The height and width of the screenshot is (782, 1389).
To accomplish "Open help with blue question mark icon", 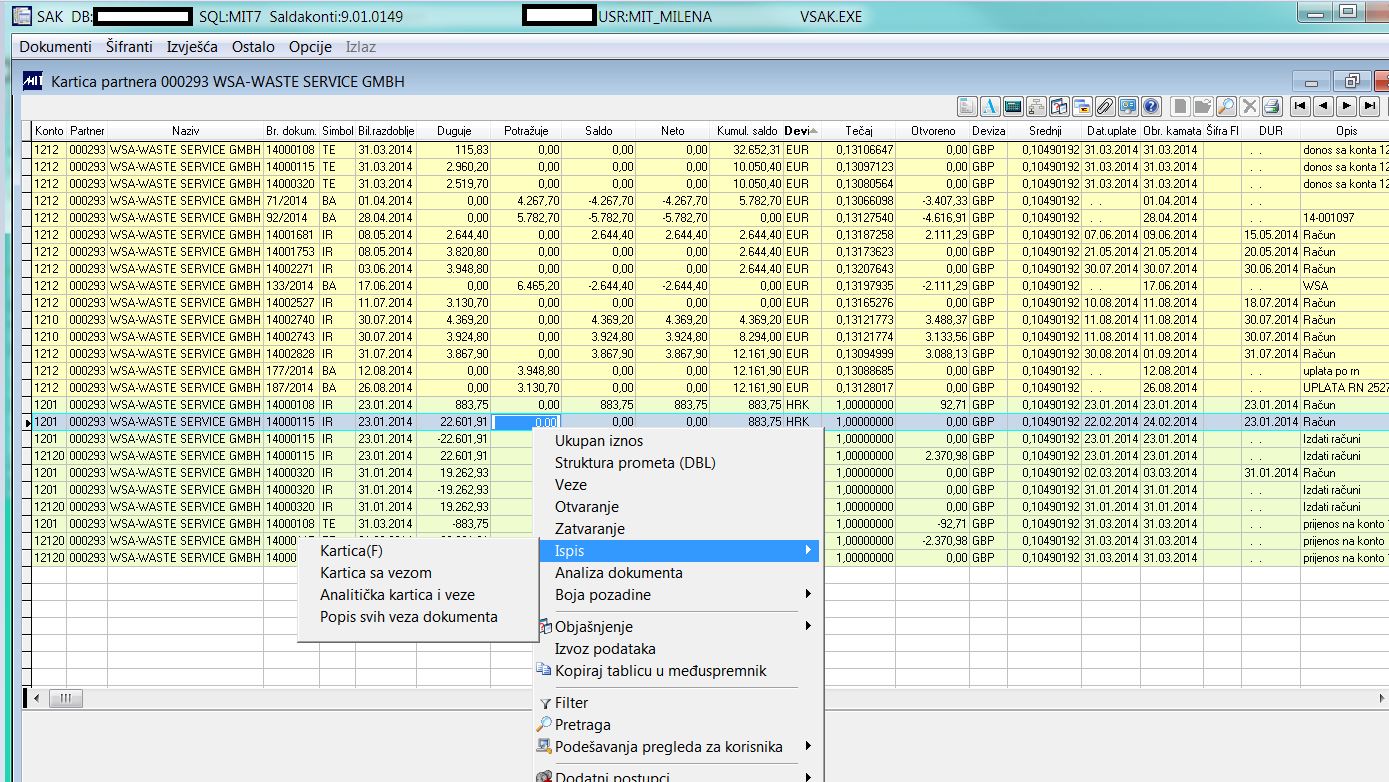I will point(1151,106).
